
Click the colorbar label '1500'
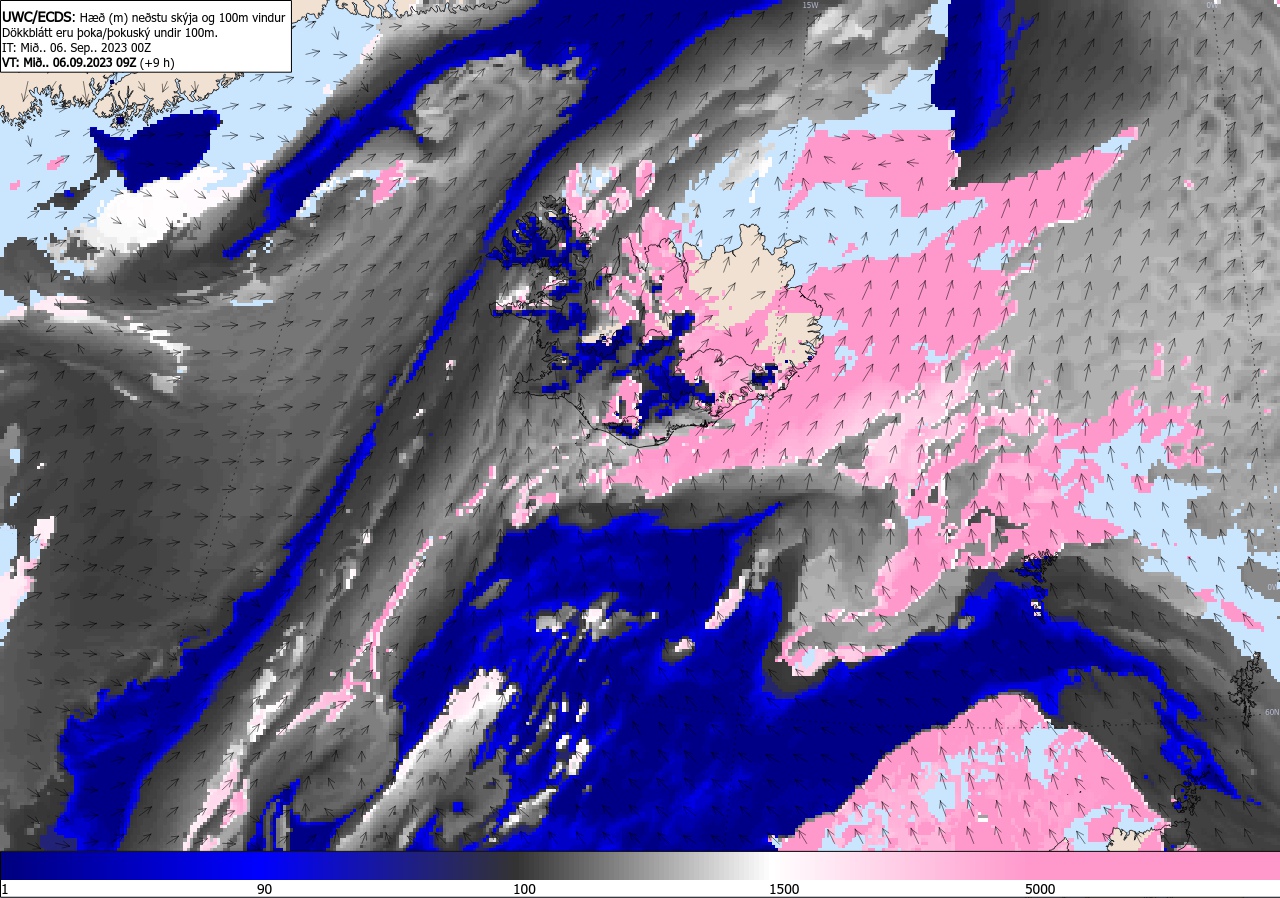coord(783,889)
